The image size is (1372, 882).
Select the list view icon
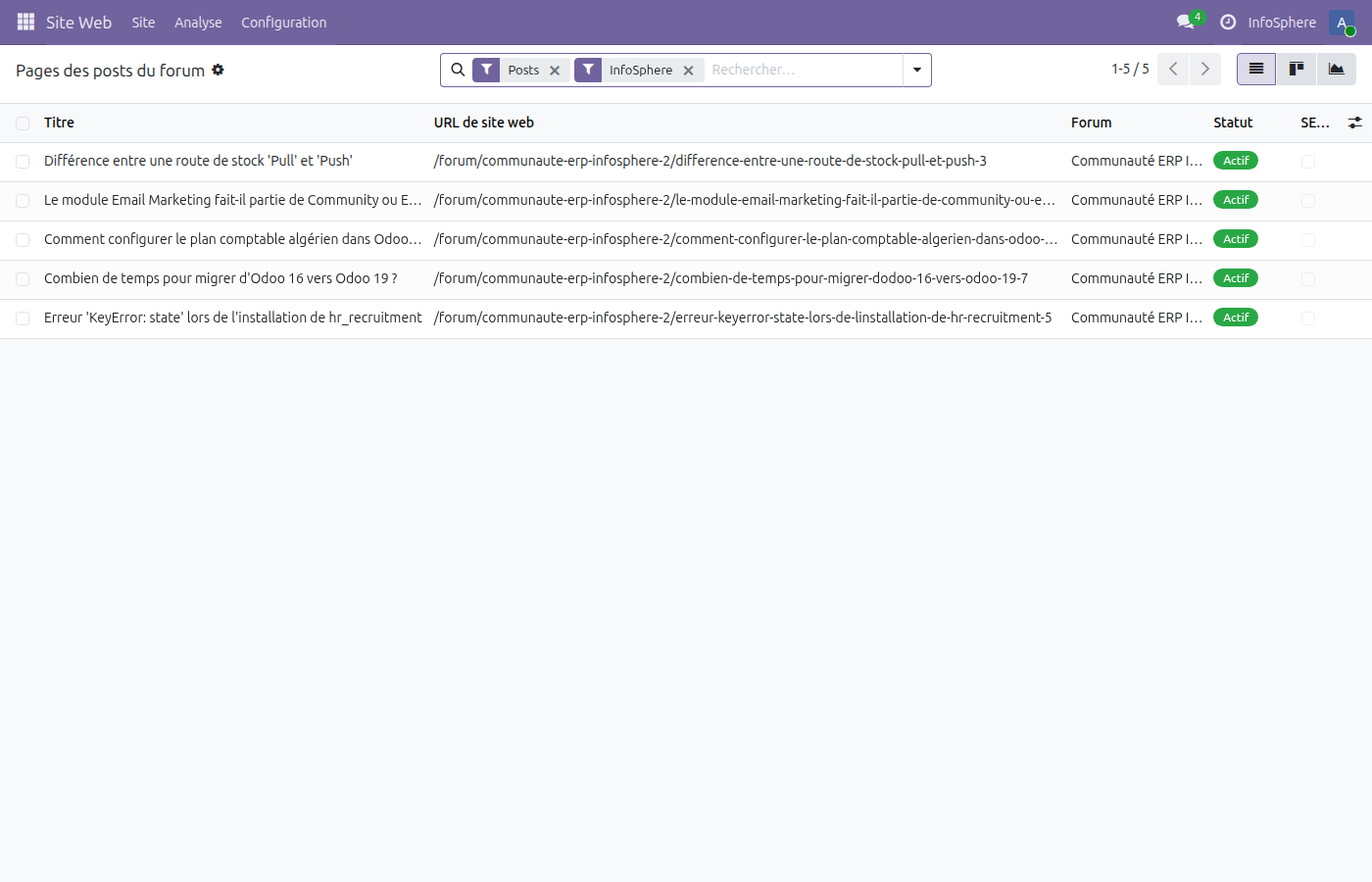(1255, 69)
